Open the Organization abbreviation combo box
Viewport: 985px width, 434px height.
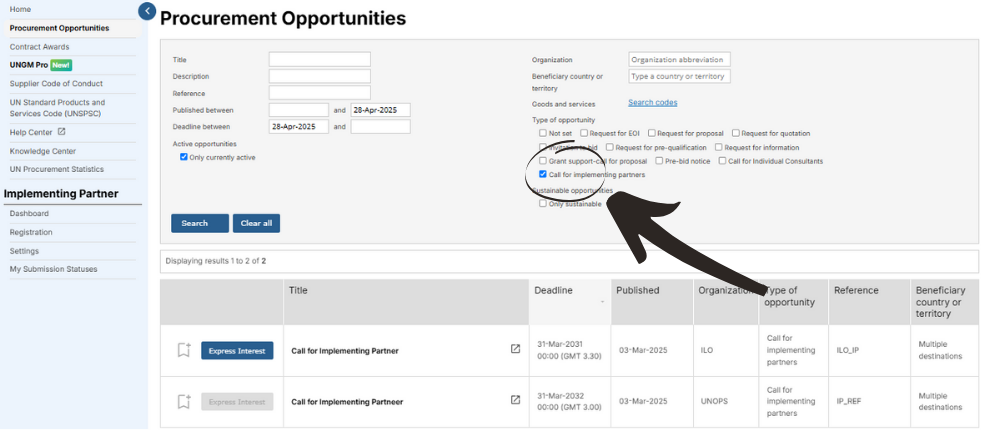[x=679, y=60]
